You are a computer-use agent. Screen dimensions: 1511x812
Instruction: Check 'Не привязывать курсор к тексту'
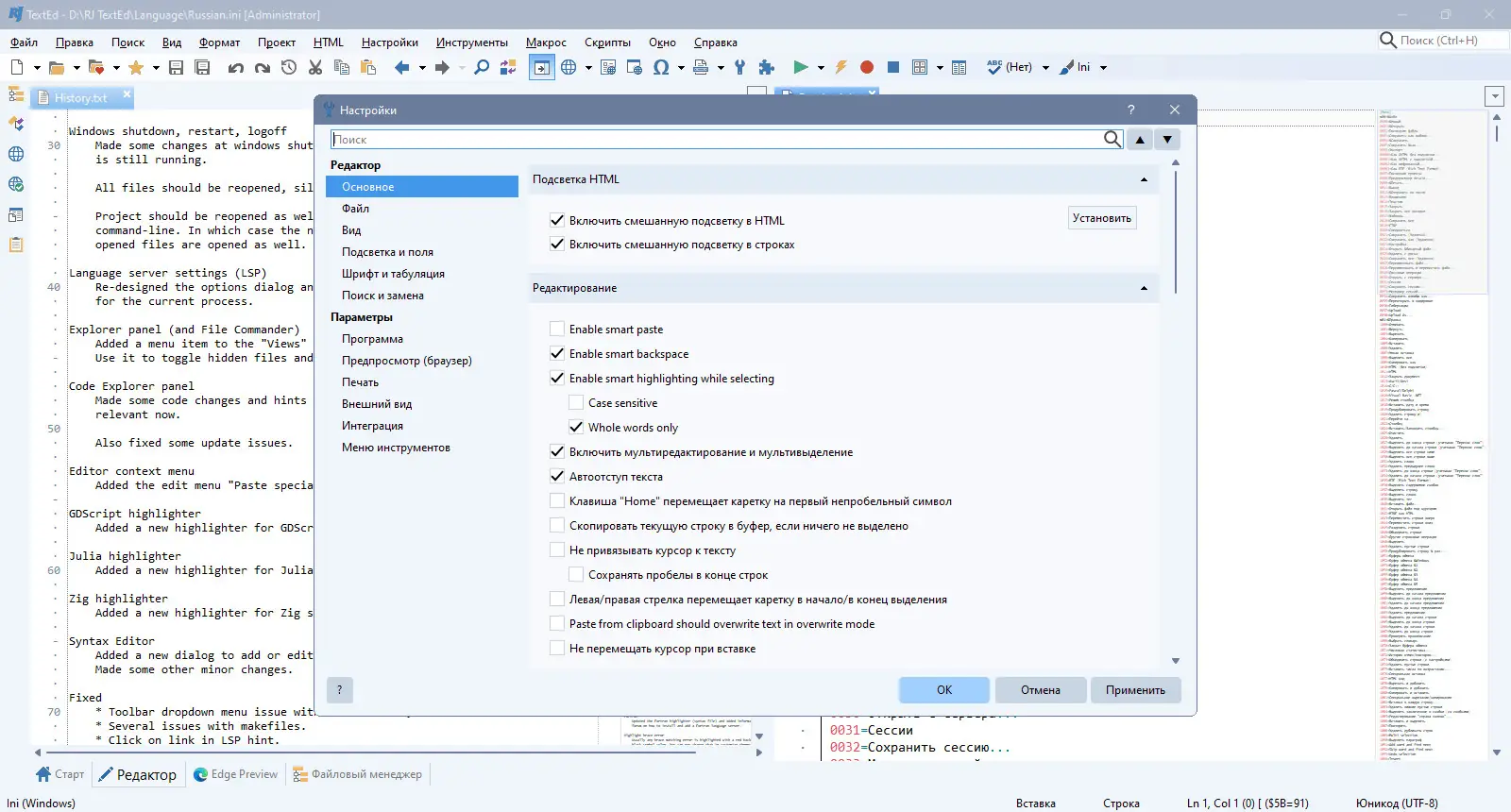click(x=557, y=550)
